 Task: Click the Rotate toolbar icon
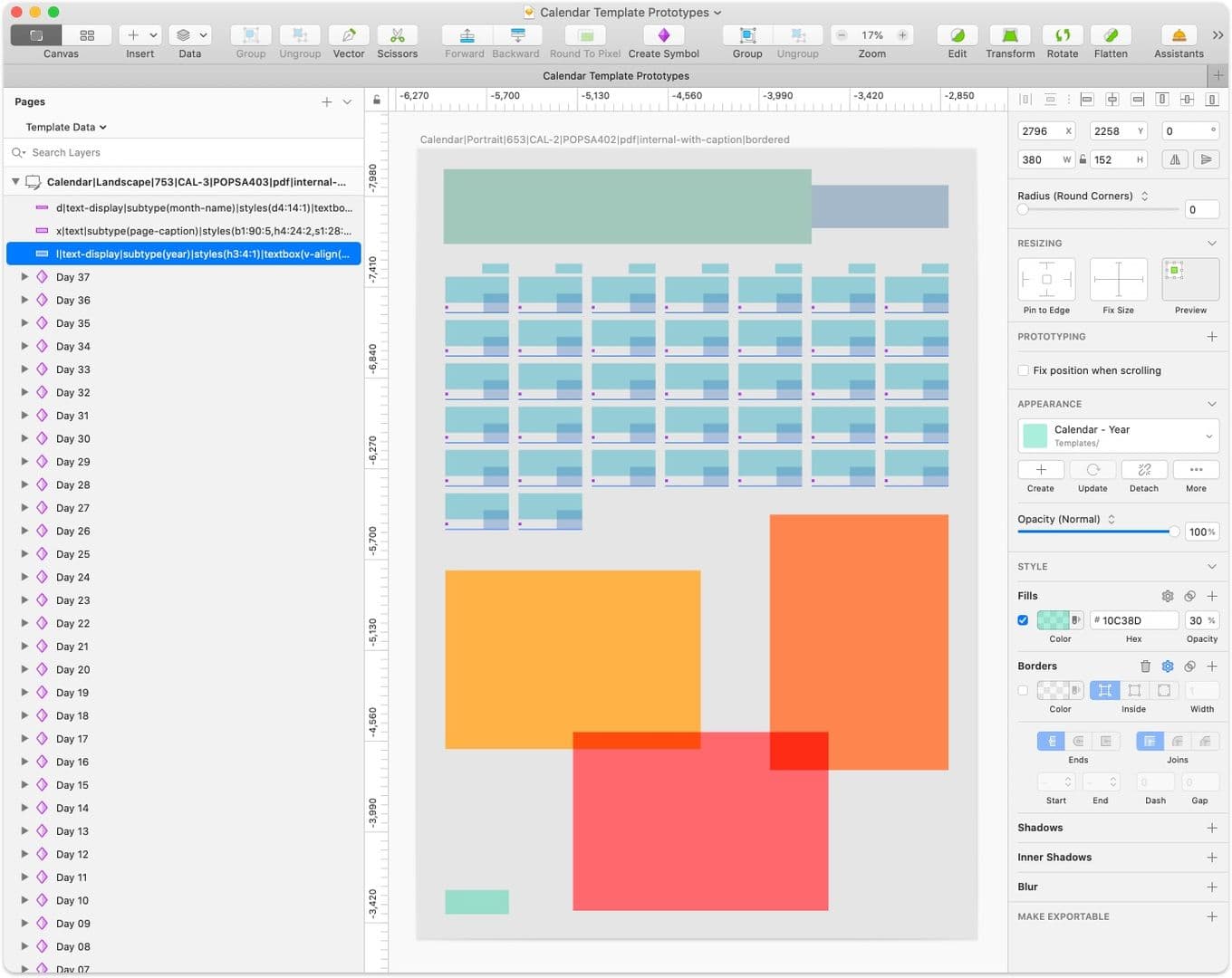[x=1062, y=35]
